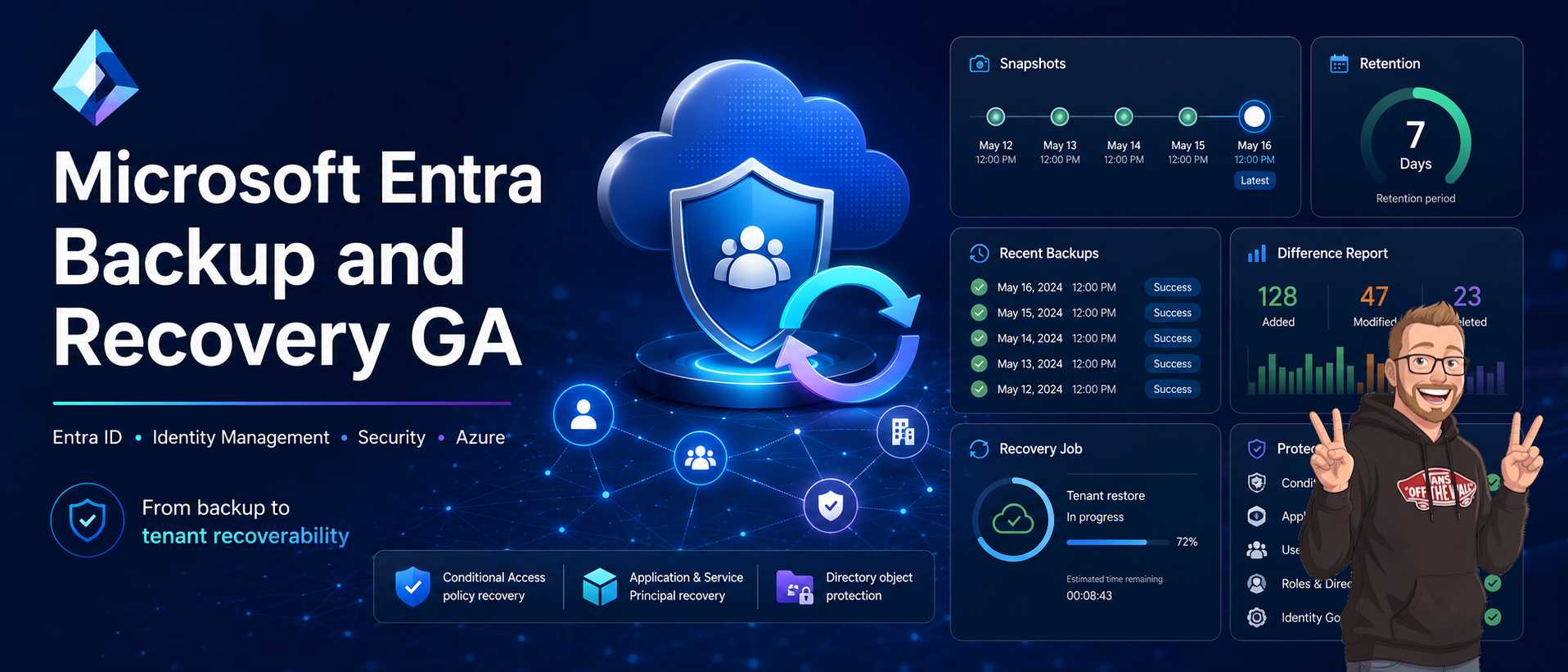Click the building node icon
This screenshot has width=1568, height=672.
[903, 431]
